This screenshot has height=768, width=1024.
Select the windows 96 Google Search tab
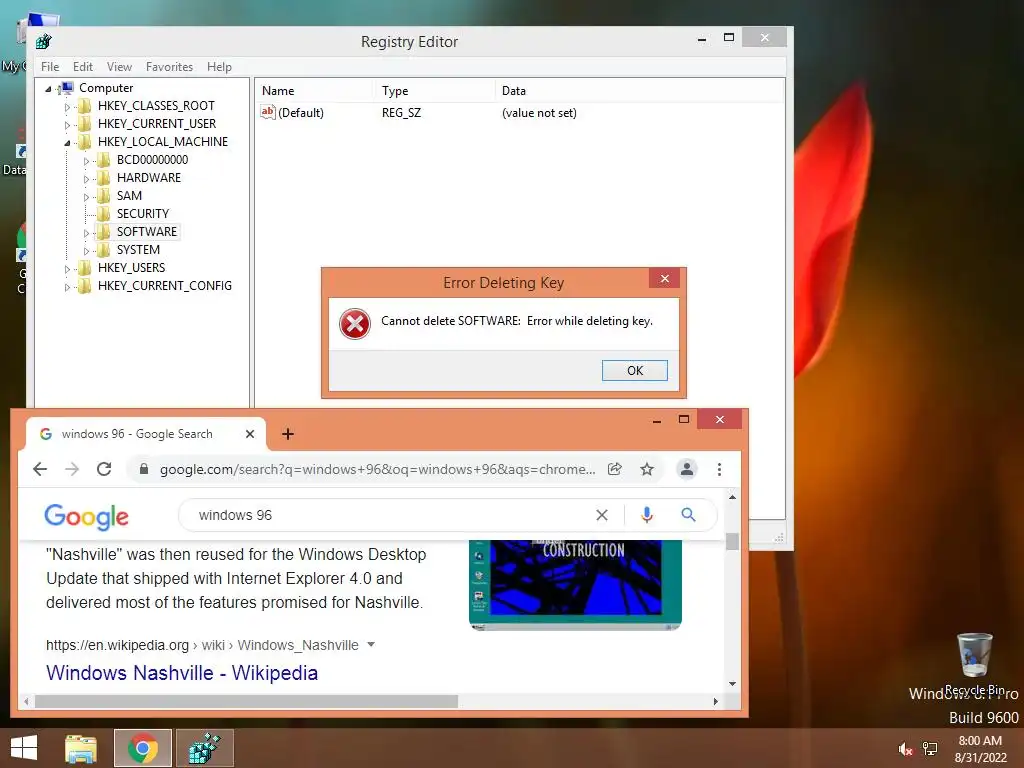145,434
